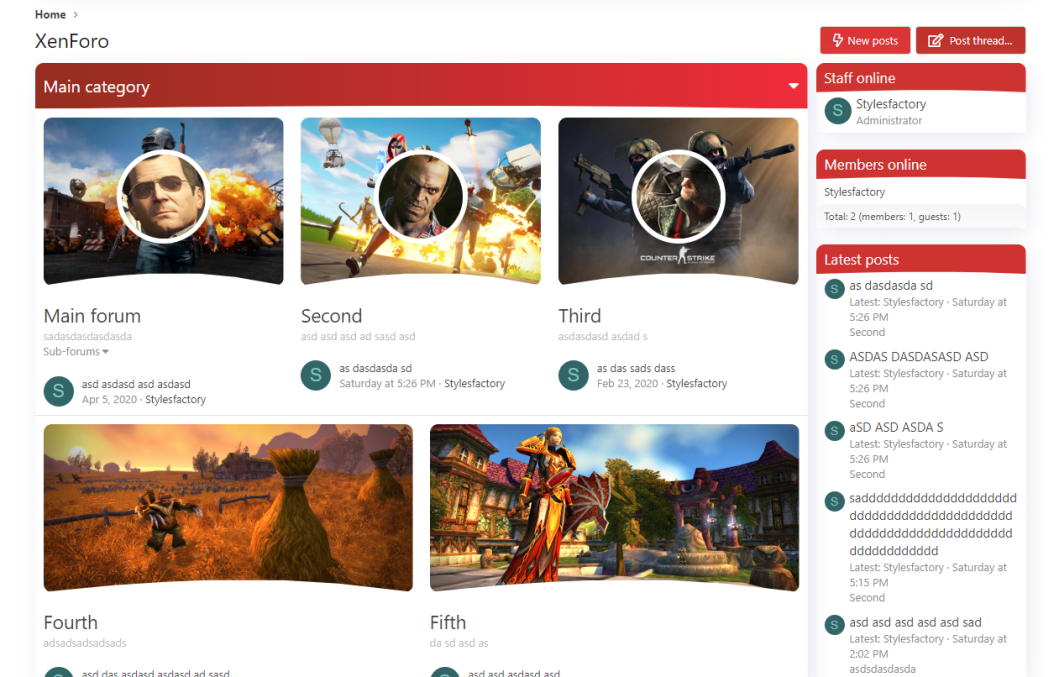This screenshot has height=677, width=1059.
Task: Expand the Sub-forums dropdown under Main forum
Action: point(76,352)
